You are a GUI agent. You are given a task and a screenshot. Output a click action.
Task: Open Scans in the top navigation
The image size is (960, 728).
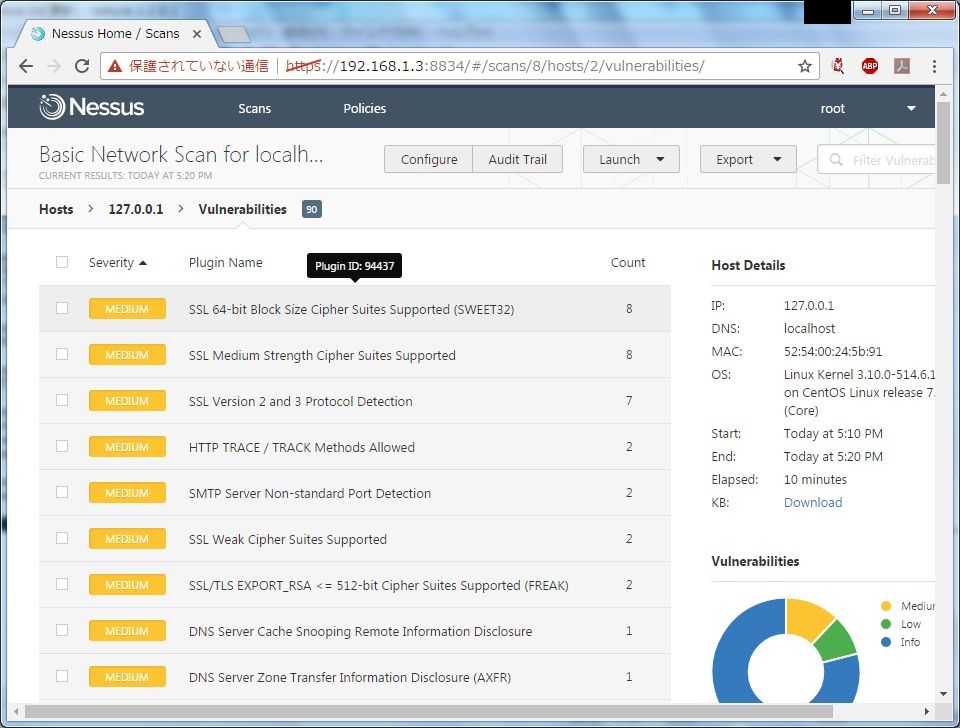click(255, 108)
